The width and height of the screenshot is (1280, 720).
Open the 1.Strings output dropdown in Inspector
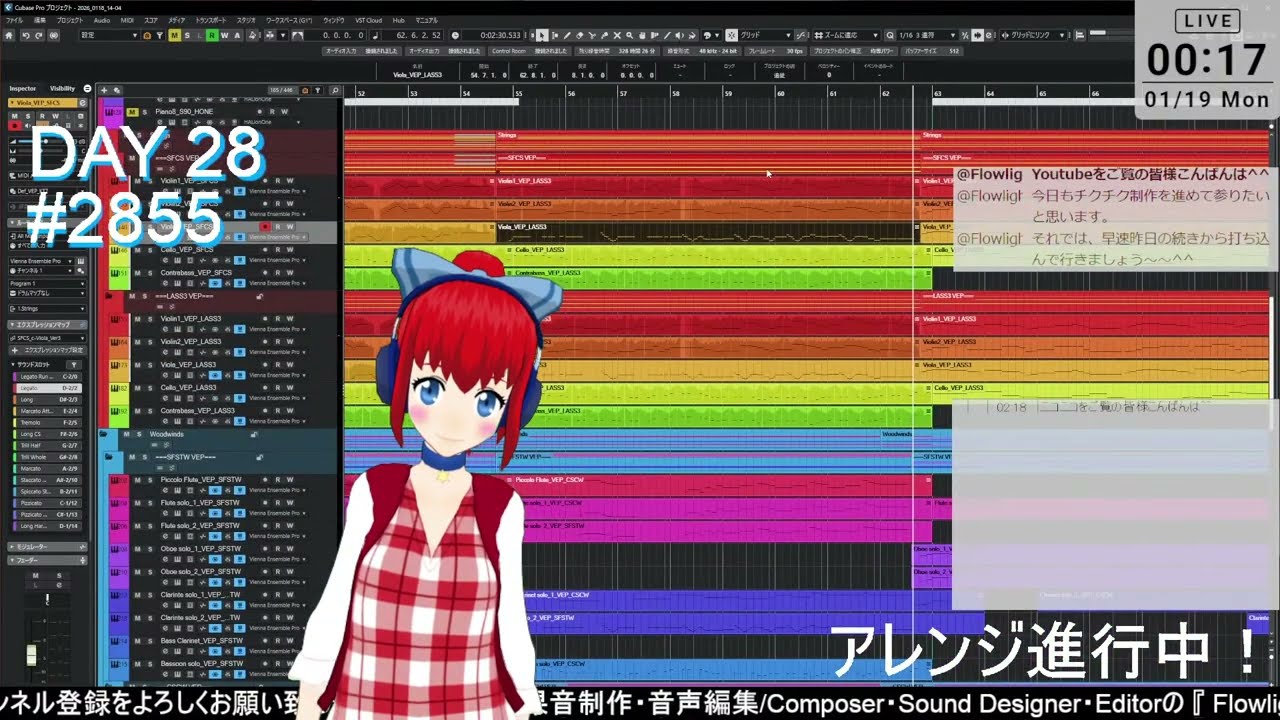tap(48, 309)
